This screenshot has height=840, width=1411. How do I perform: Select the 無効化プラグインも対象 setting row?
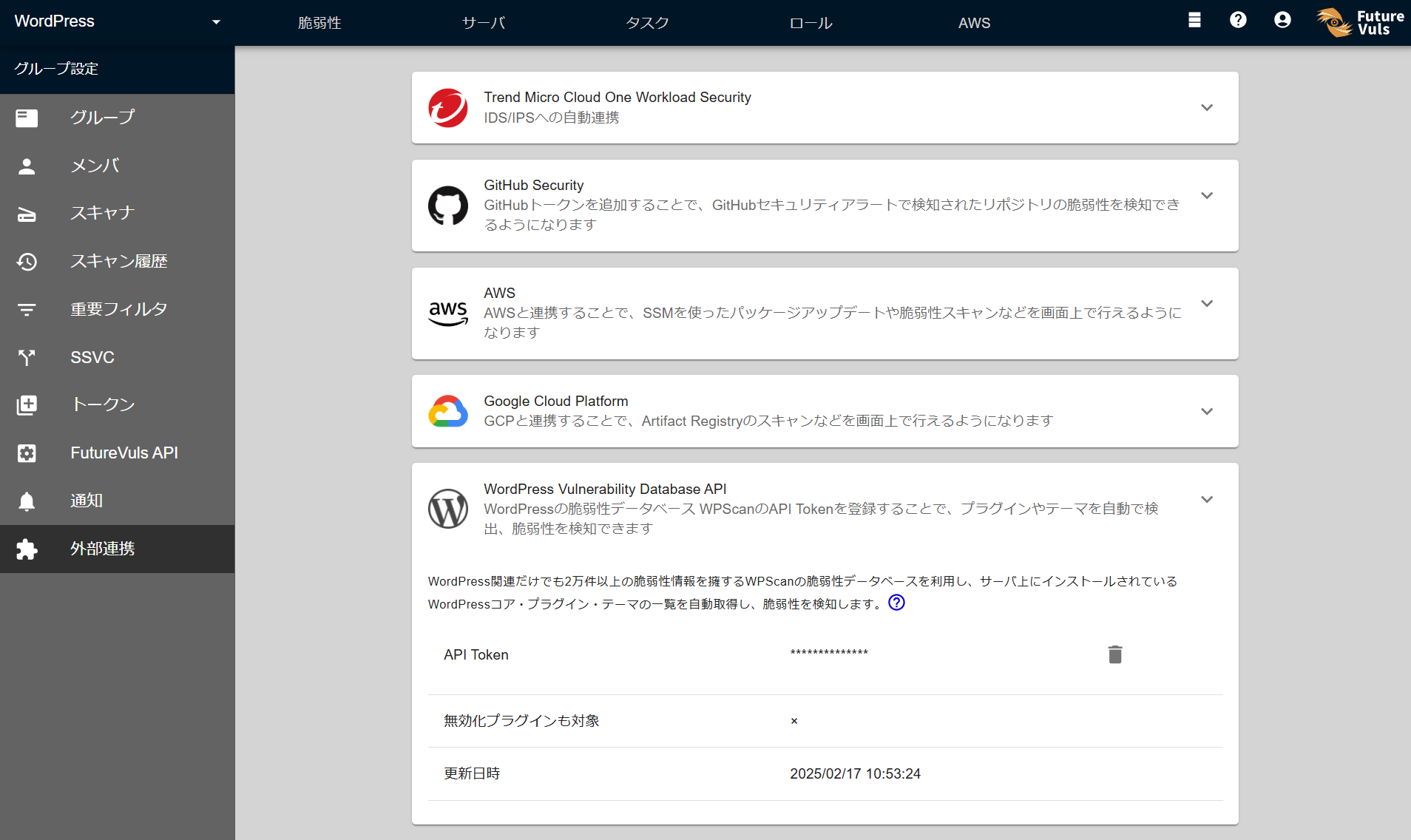pyautogui.click(x=825, y=721)
